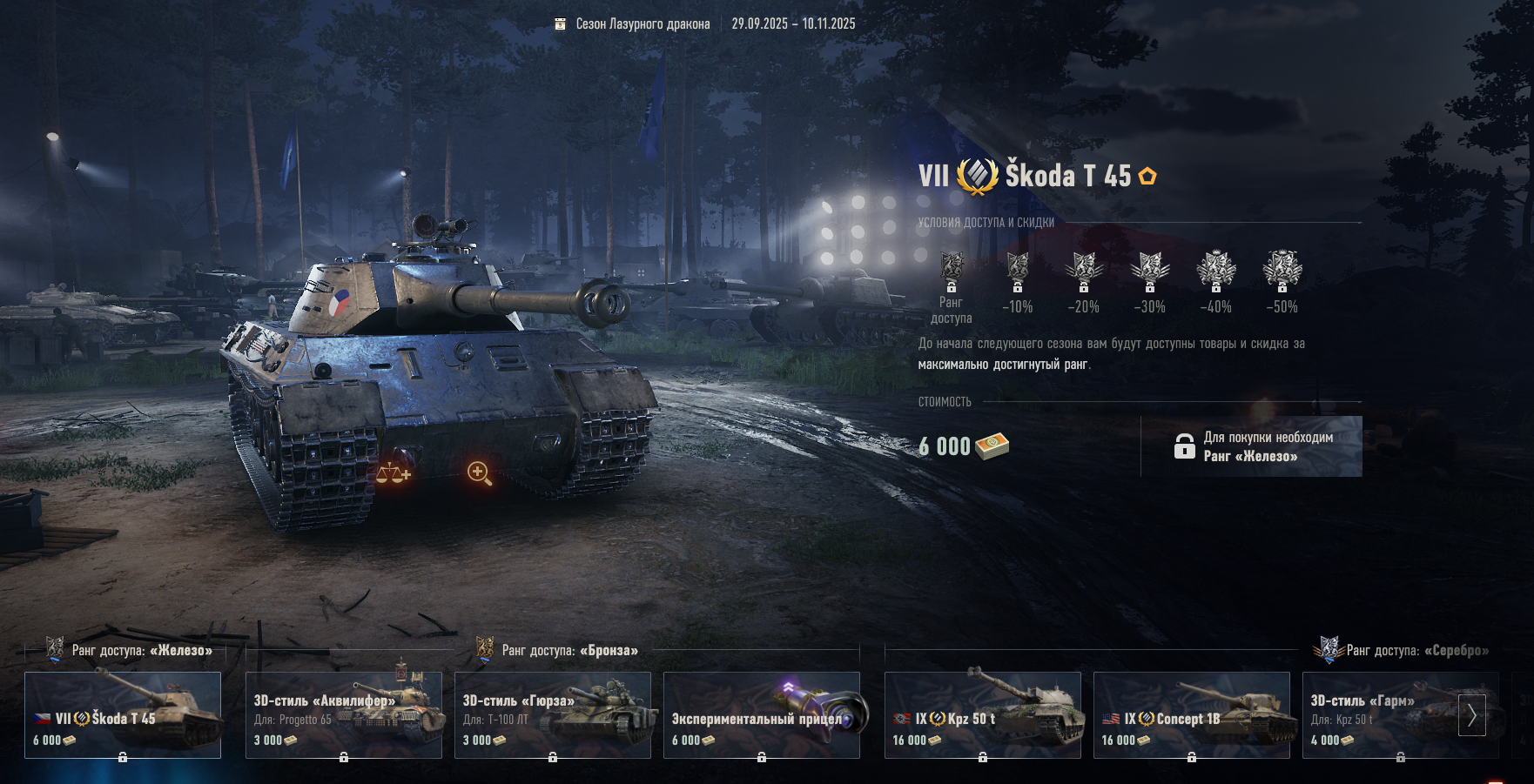Image resolution: width=1534 pixels, height=784 pixels.
Task: Click the «Ранг доступа: Серебро» section header
Action: (x=1402, y=650)
